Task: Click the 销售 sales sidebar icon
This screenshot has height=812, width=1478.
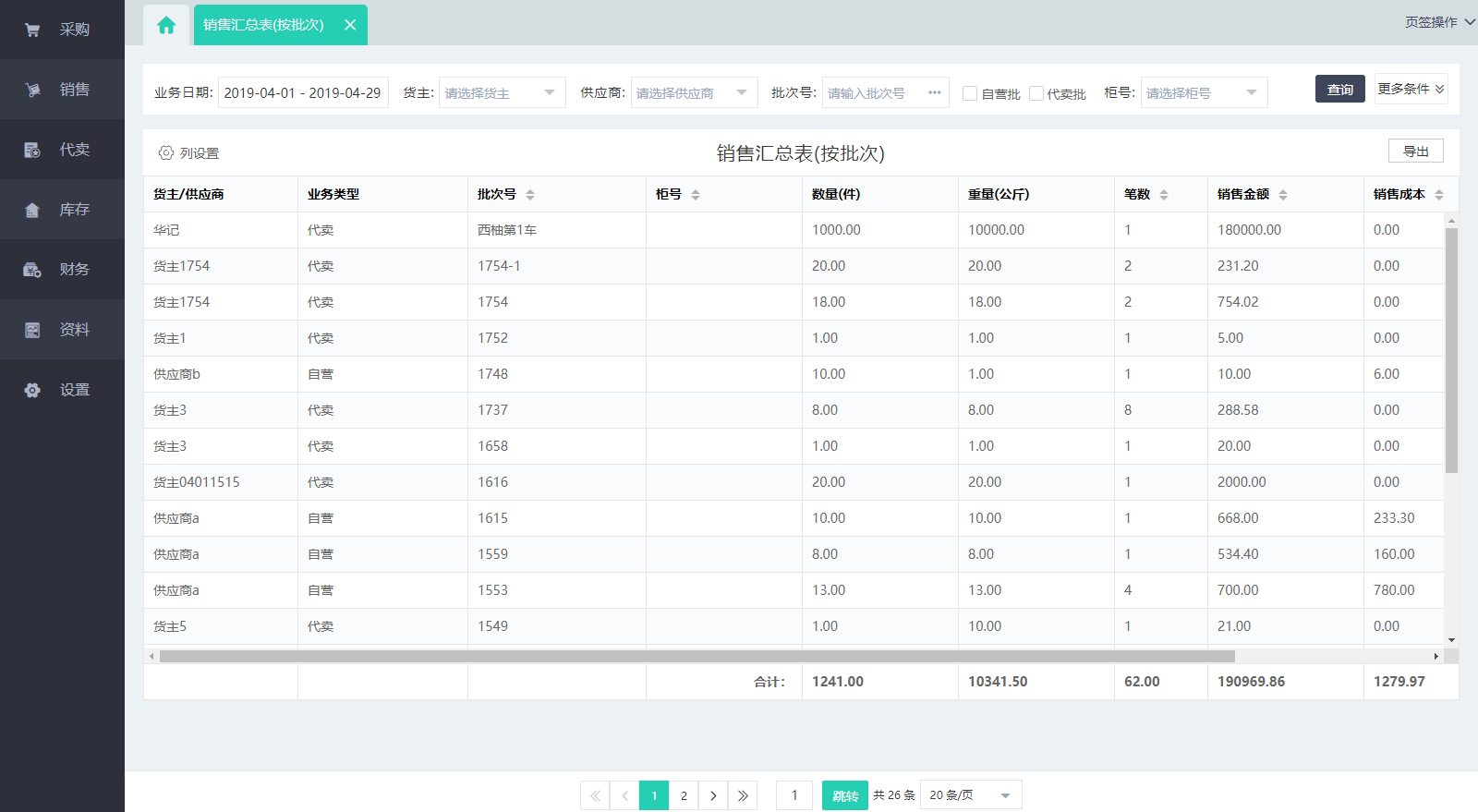Action: (x=32, y=90)
